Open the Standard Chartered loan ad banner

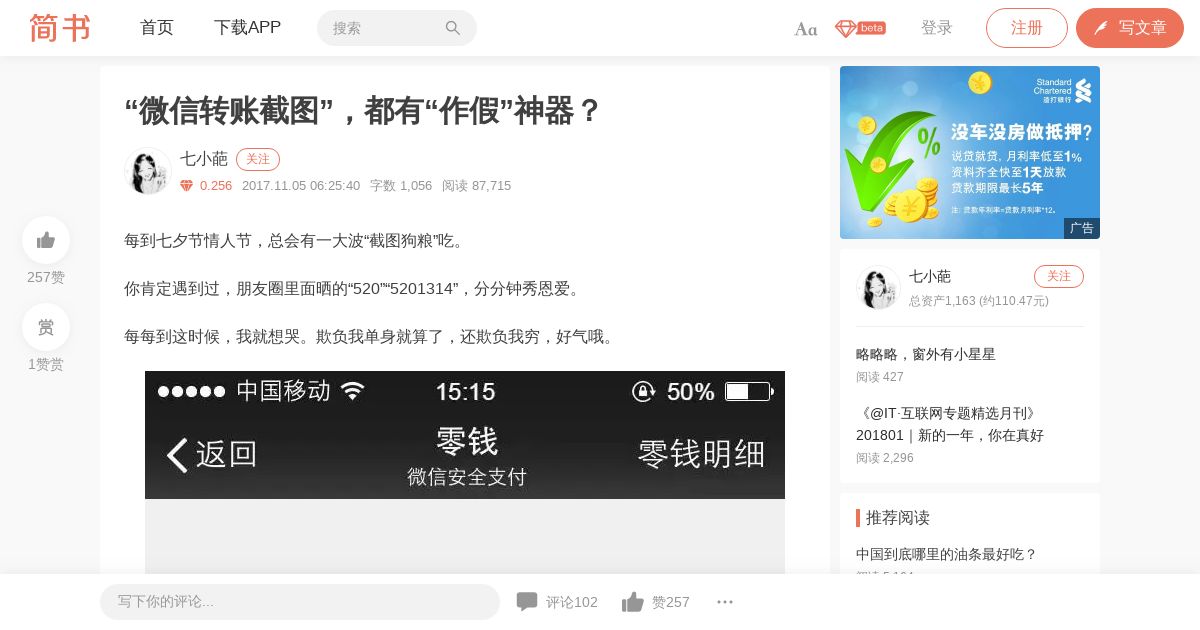click(970, 152)
